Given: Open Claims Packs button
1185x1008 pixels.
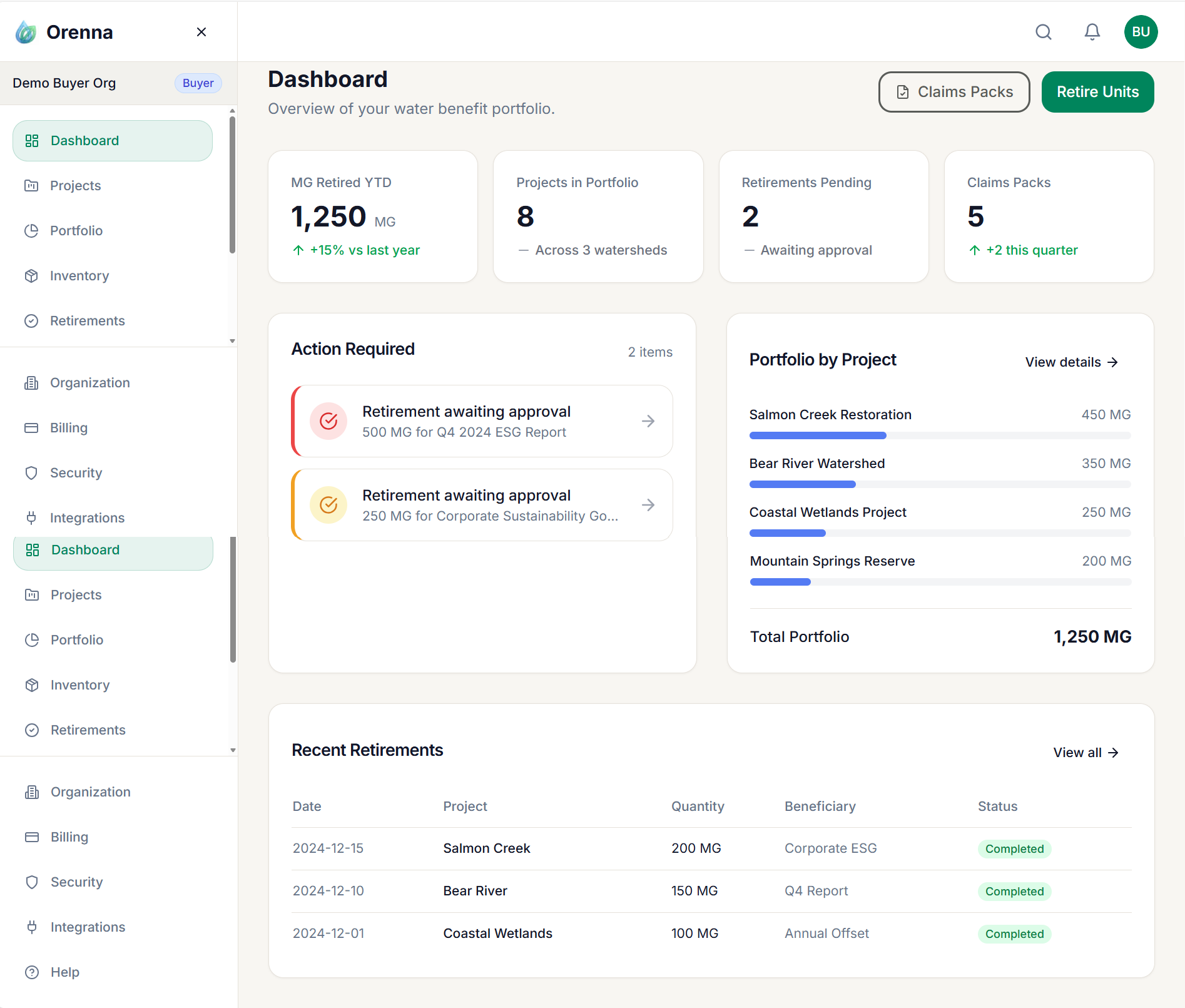Looking at the screenshot, I should 954,92.
